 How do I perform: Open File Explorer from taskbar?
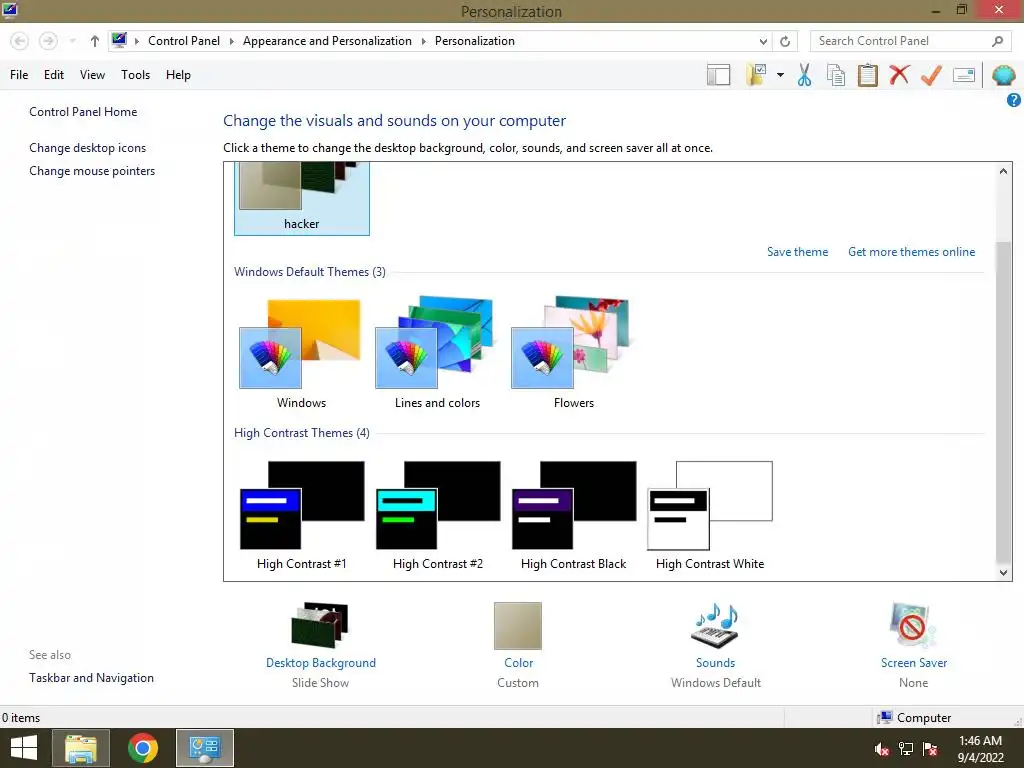tap(80, 748)
